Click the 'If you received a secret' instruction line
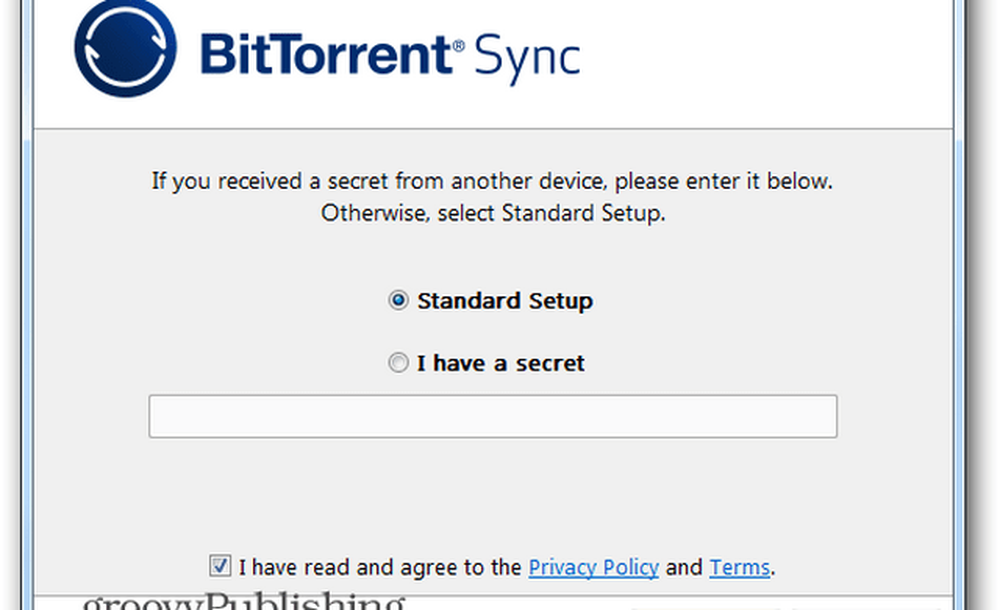The width and height of the screenshot is (1000, 610). click(x=492, y=182)
